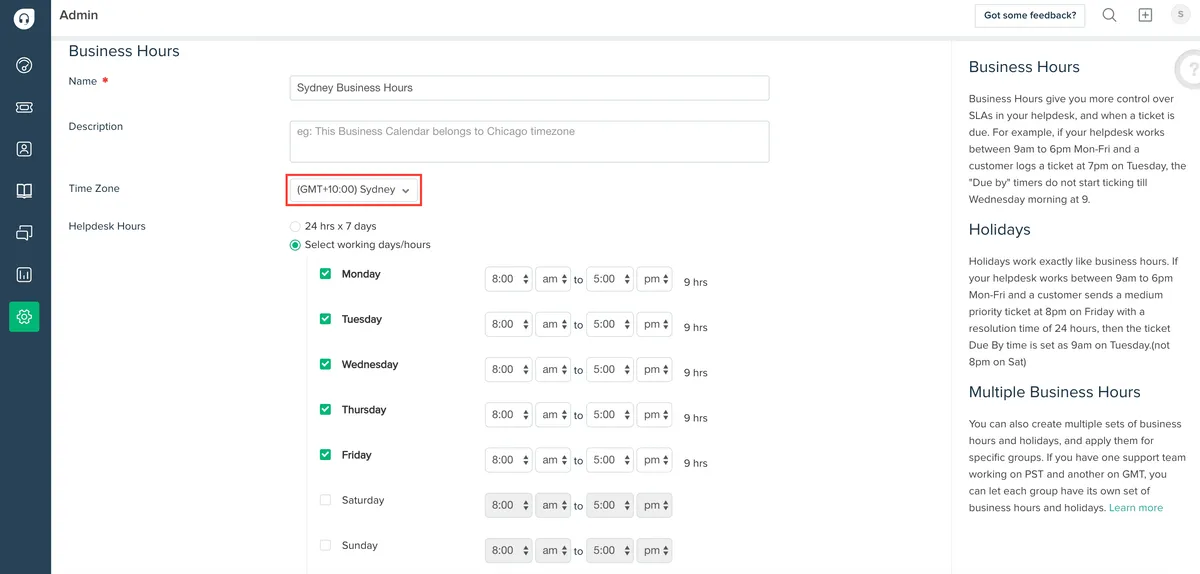The image size is (1200, 574).
Task: Open the Forums chat icon
Action: coord(25,233)
